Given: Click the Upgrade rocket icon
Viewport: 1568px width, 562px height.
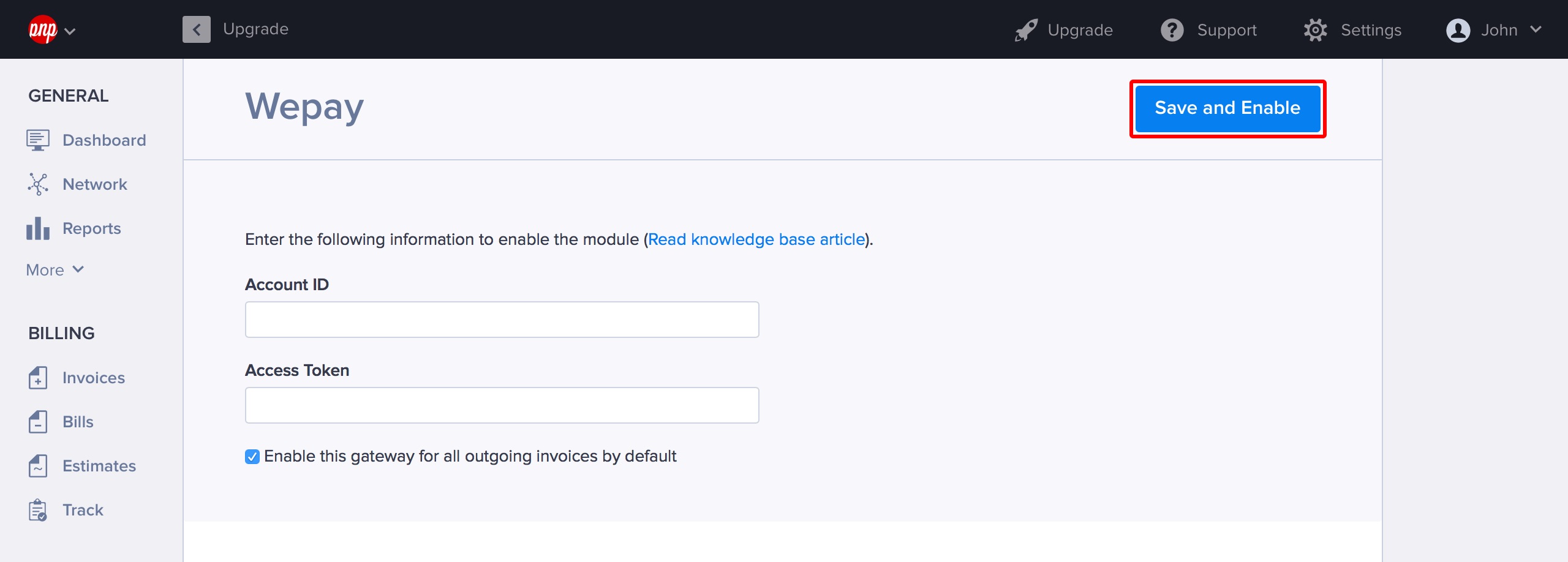Looking at the screenshot, I should (x=1026, y=30).
